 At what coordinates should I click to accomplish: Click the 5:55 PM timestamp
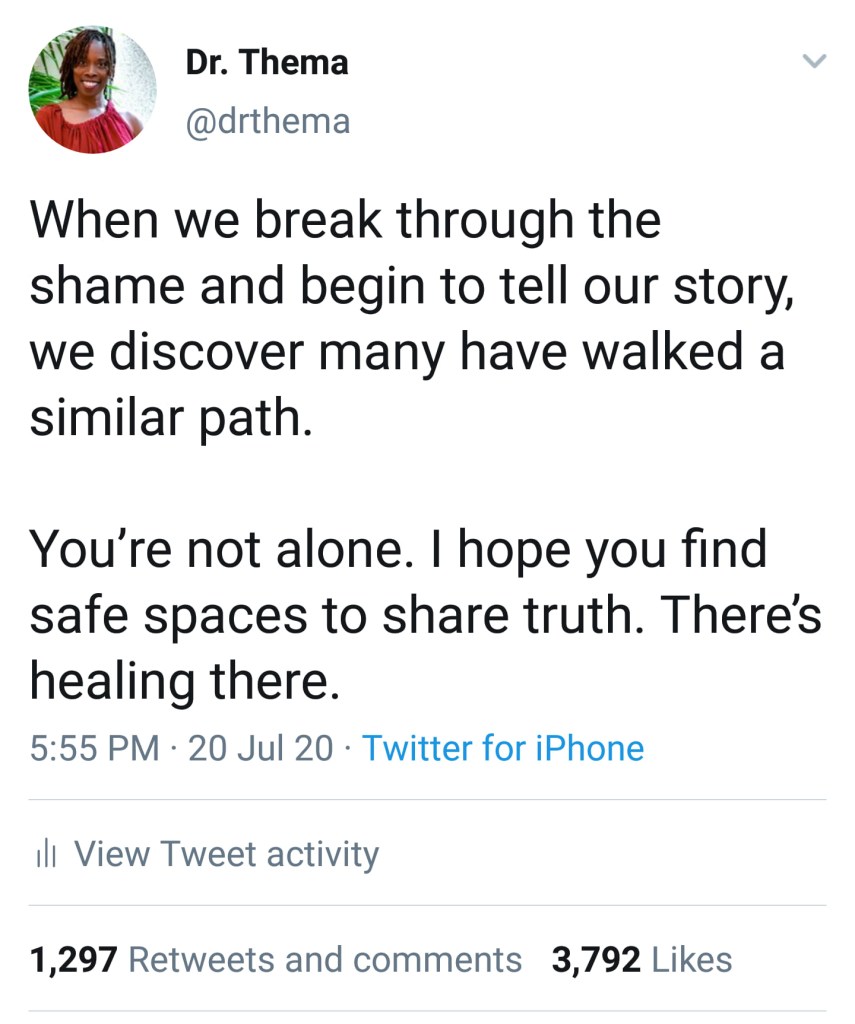94,748
